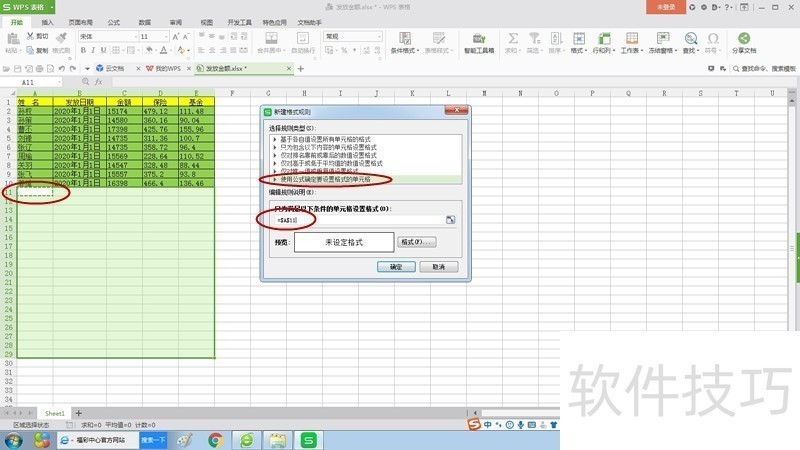Click the 求和 AutoSum sigma icon
Viewport: 800px width, 450px height.
[x=513, y=38]
